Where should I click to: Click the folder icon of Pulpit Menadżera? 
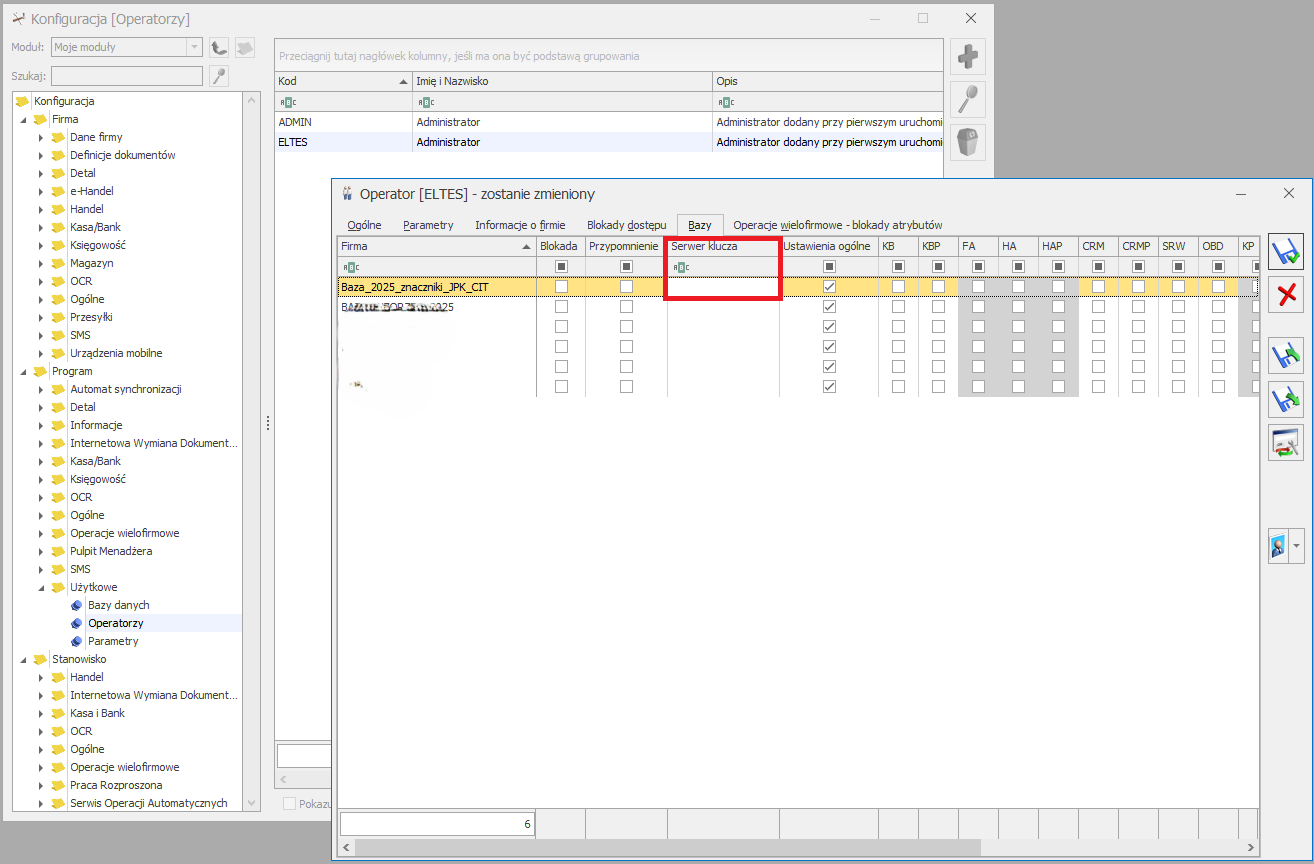(x=58, y=551)
